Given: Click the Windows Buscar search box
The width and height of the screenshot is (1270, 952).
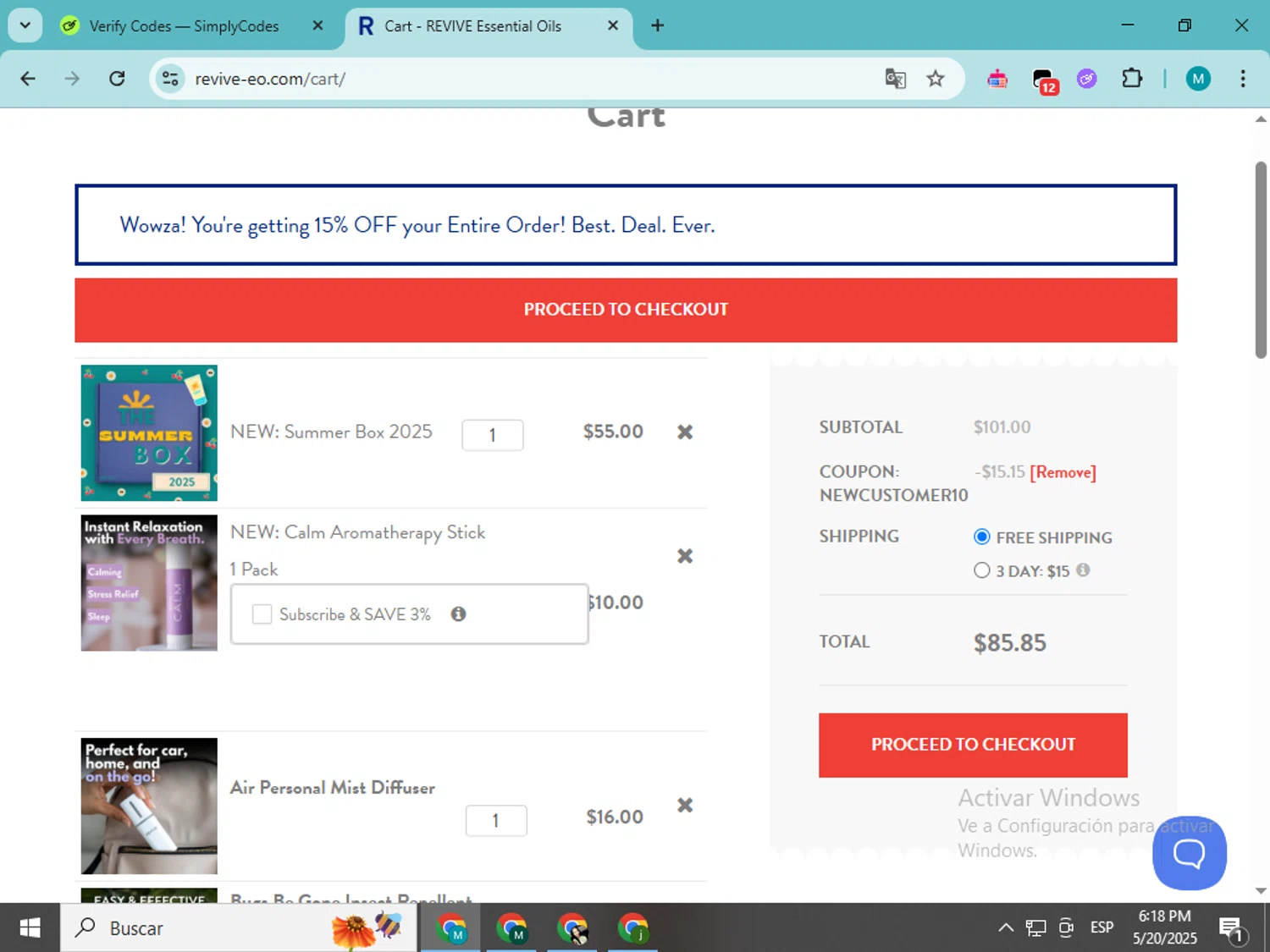Looking at the screenshot, I should [x=237, y=928].
